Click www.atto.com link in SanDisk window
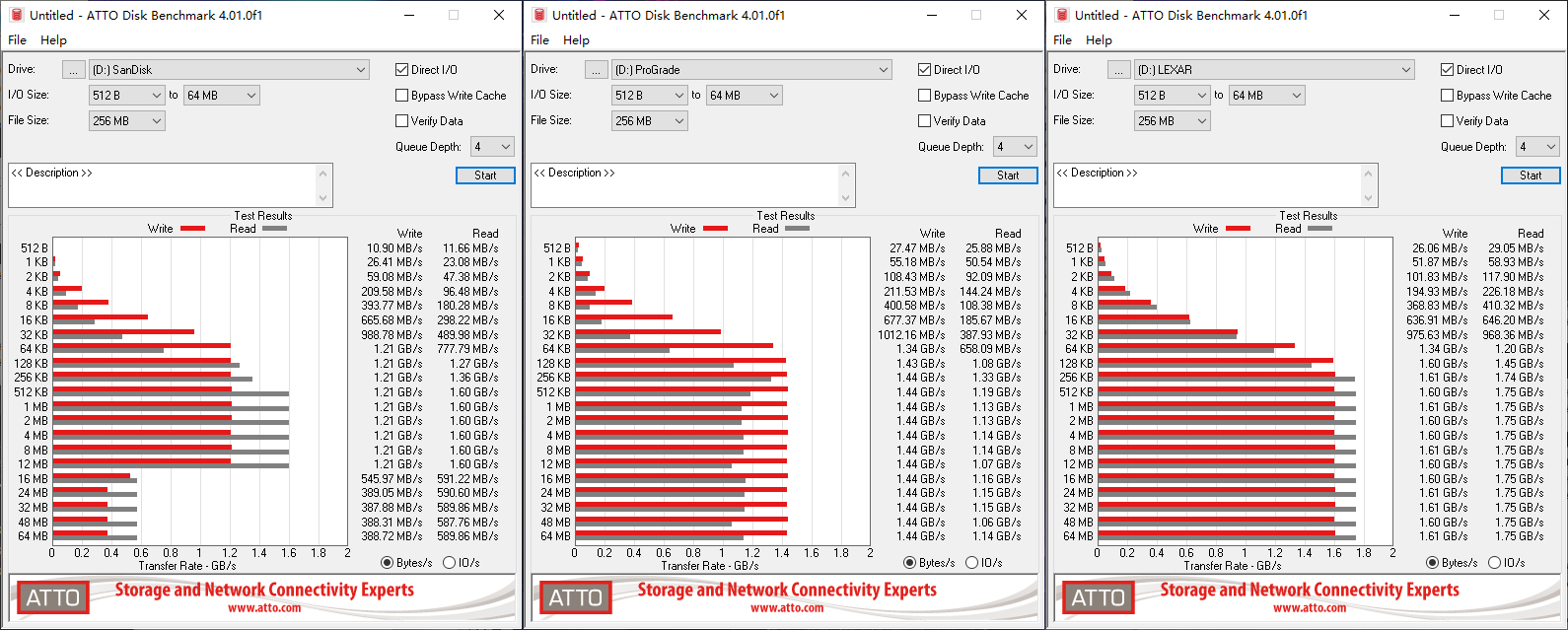Screen dimensions: 1568x630 point(264,608)
